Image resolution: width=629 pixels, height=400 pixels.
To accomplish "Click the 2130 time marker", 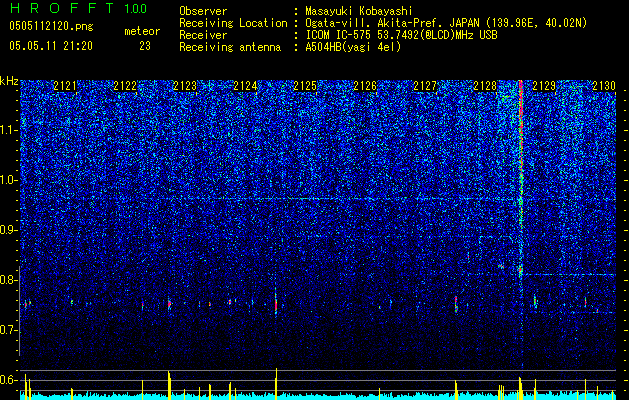I will click(x=604, y=86).
